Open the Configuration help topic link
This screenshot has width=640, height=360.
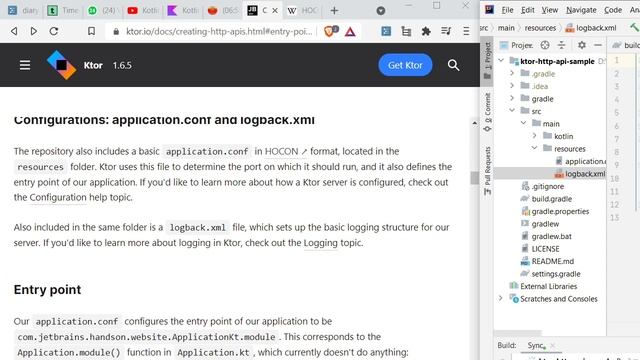58,198
